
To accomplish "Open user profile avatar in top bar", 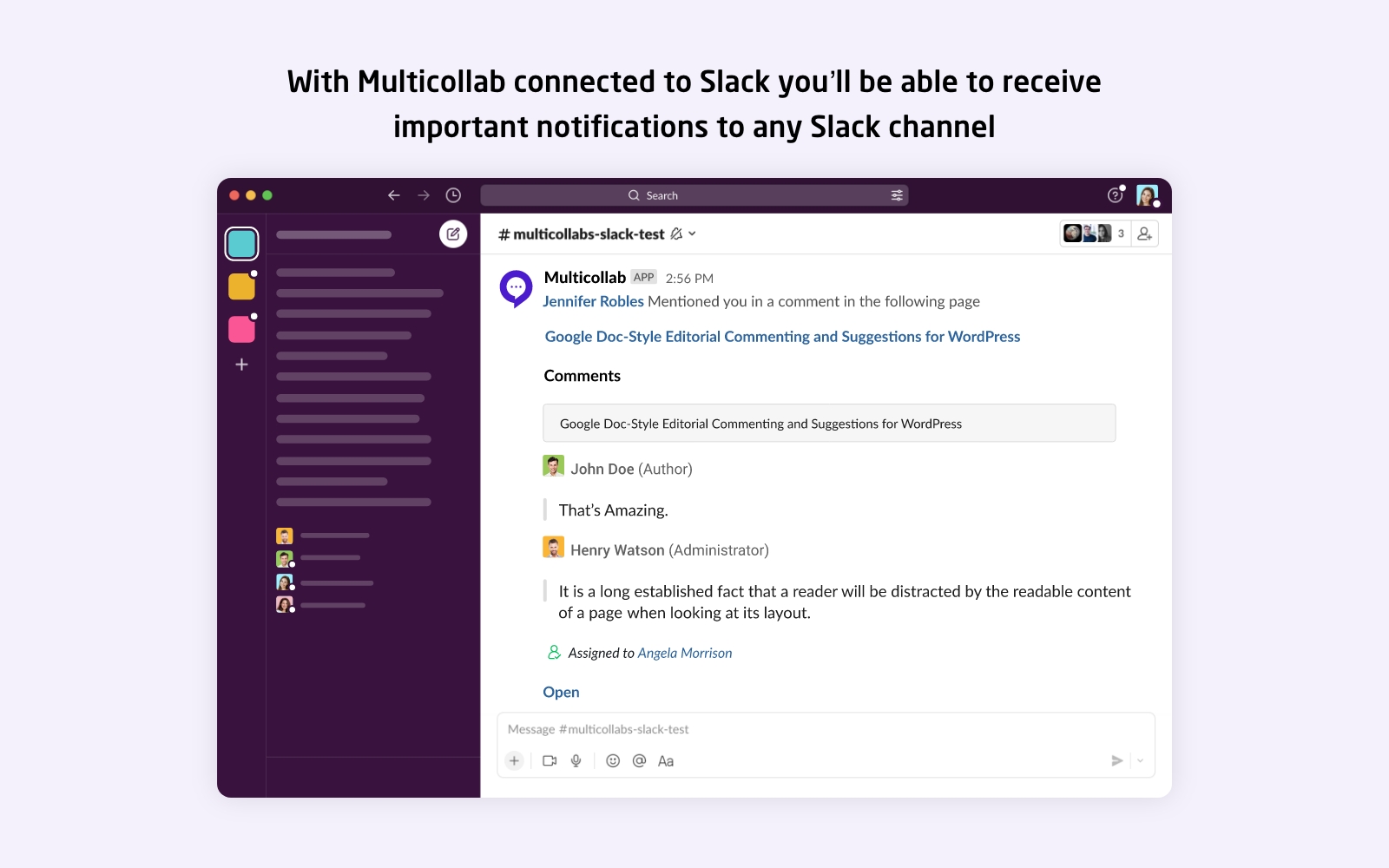I will (x=1147, y=195).
